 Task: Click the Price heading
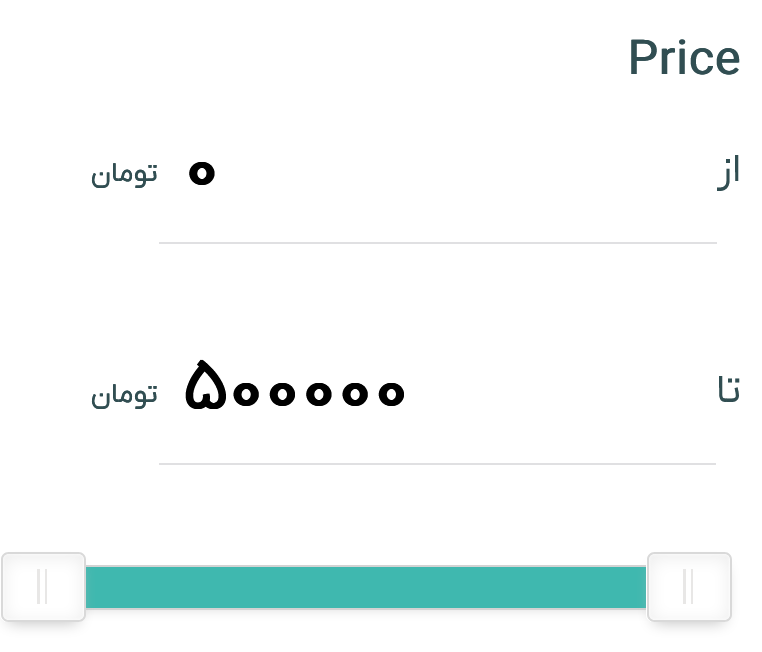(x=684, y=59)
